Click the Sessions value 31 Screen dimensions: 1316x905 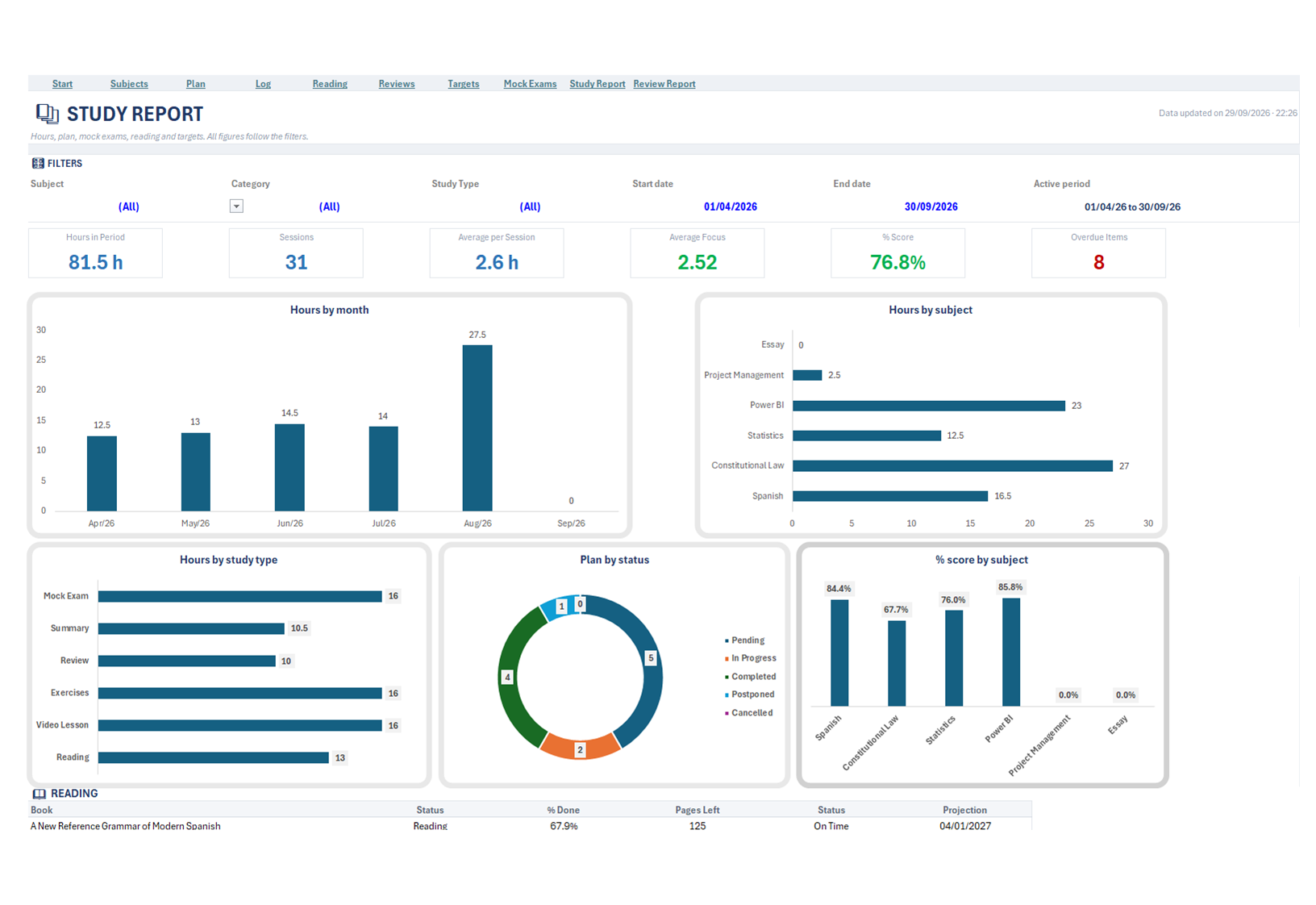click(296, 262)
